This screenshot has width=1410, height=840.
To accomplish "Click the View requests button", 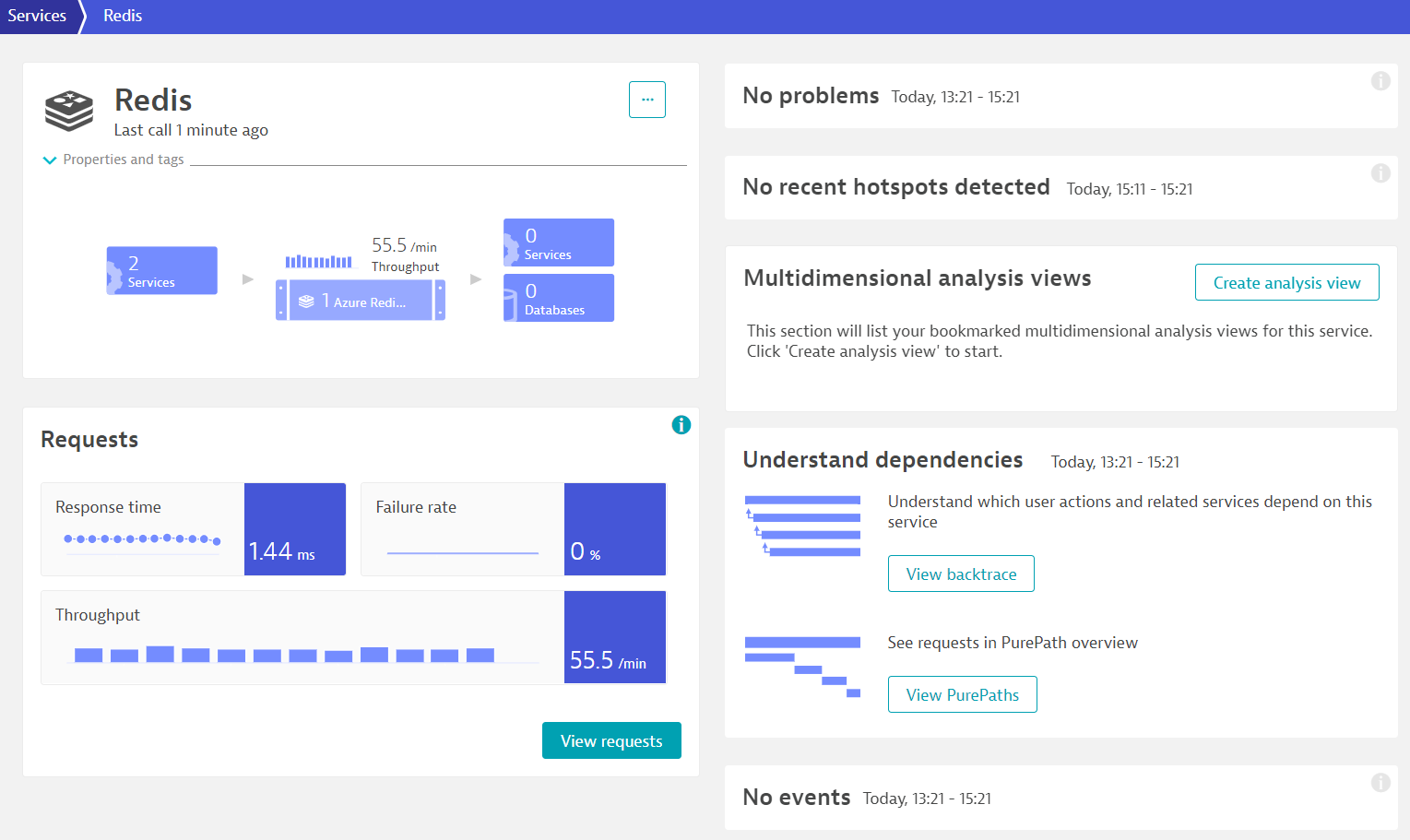I will 611,740.
